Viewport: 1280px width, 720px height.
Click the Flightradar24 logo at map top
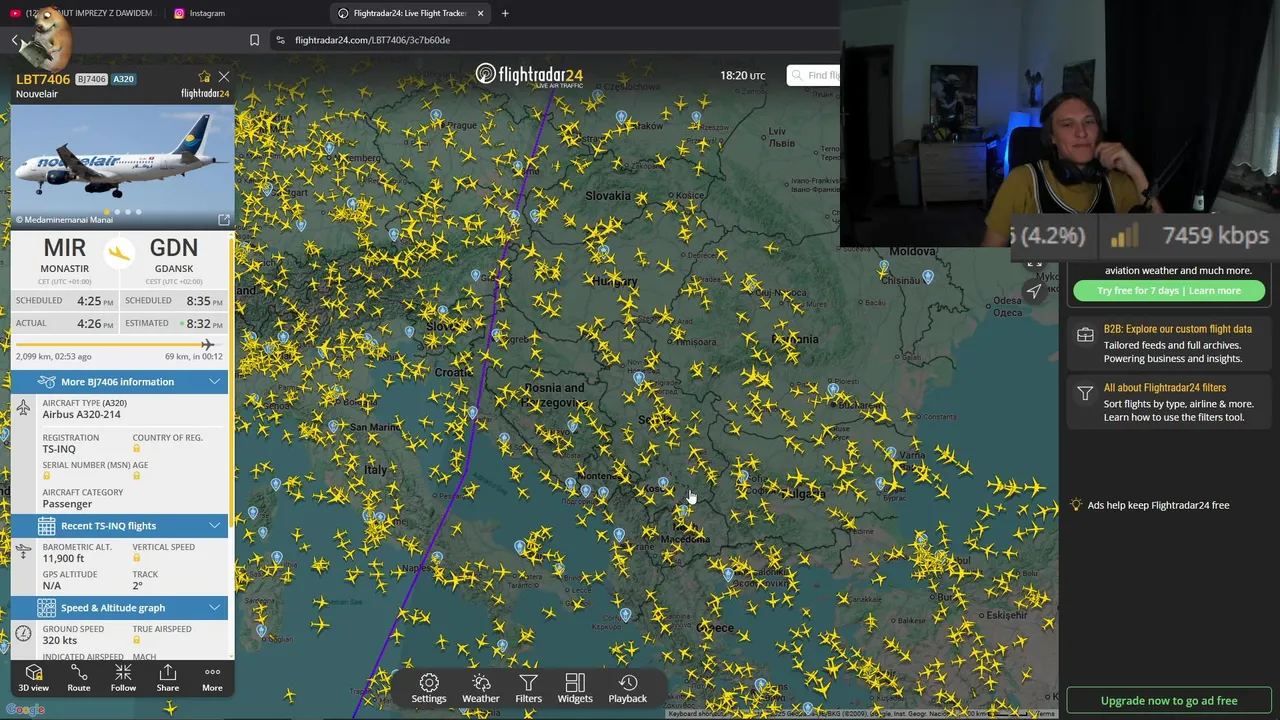[x=529, y=75]
